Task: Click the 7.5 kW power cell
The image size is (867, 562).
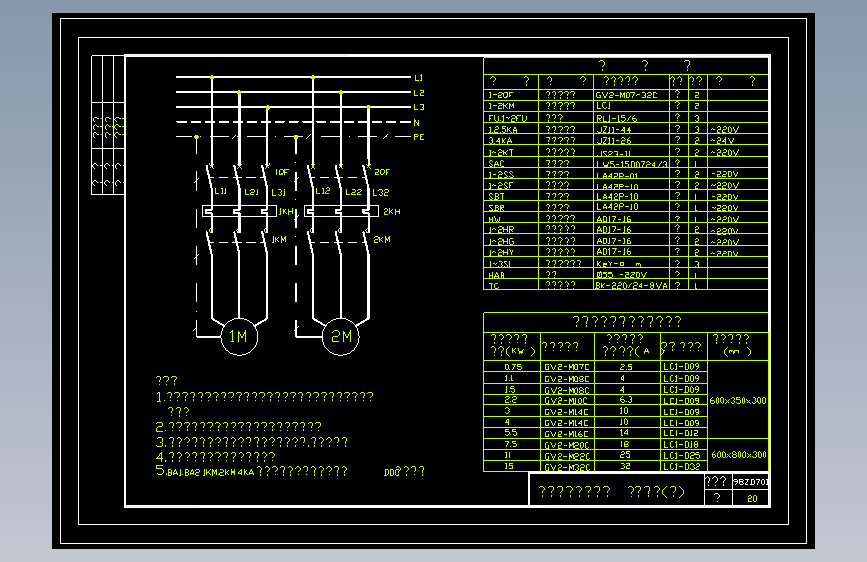Action: [x=510, y=444]
